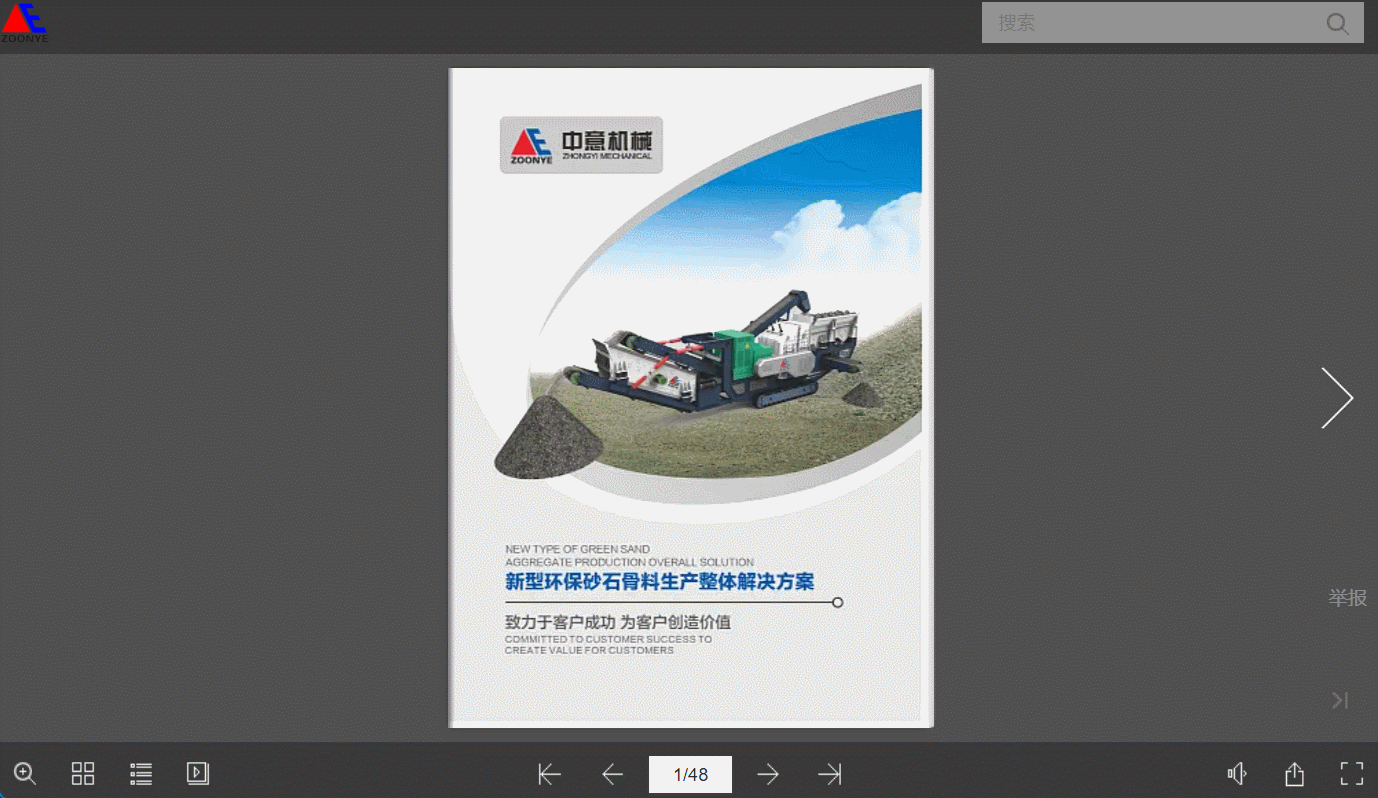Click the zoom in magnifier icon
The width and height of the screenshot is (1378, 798).
(x=25, y=773)
